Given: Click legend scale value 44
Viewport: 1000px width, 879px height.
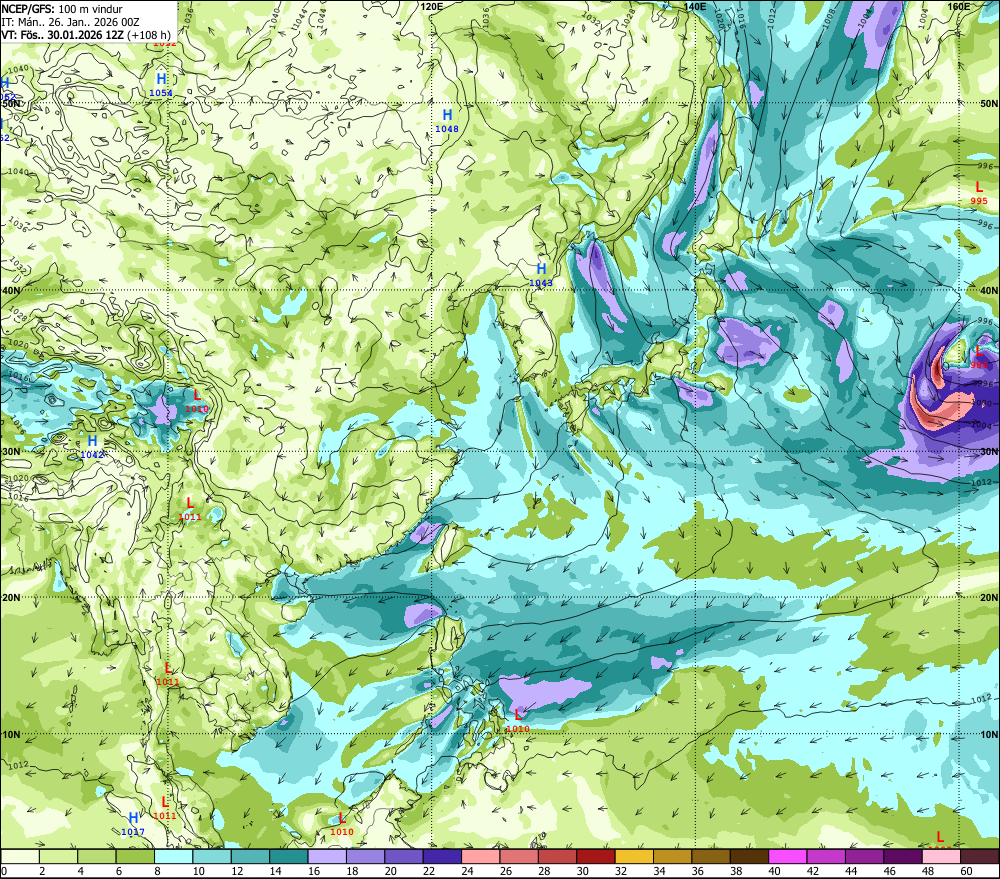Looking at the screenshot, I should coord(851,871).
